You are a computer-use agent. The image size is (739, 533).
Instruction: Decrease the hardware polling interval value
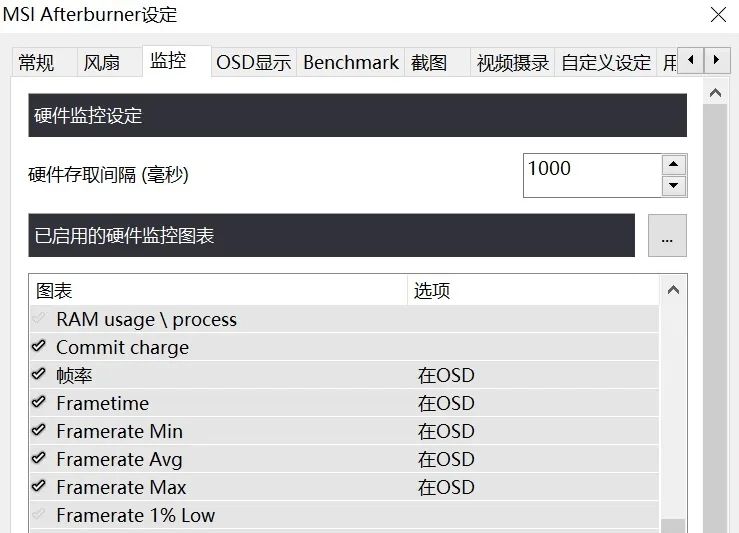click(x=674, y=186)
